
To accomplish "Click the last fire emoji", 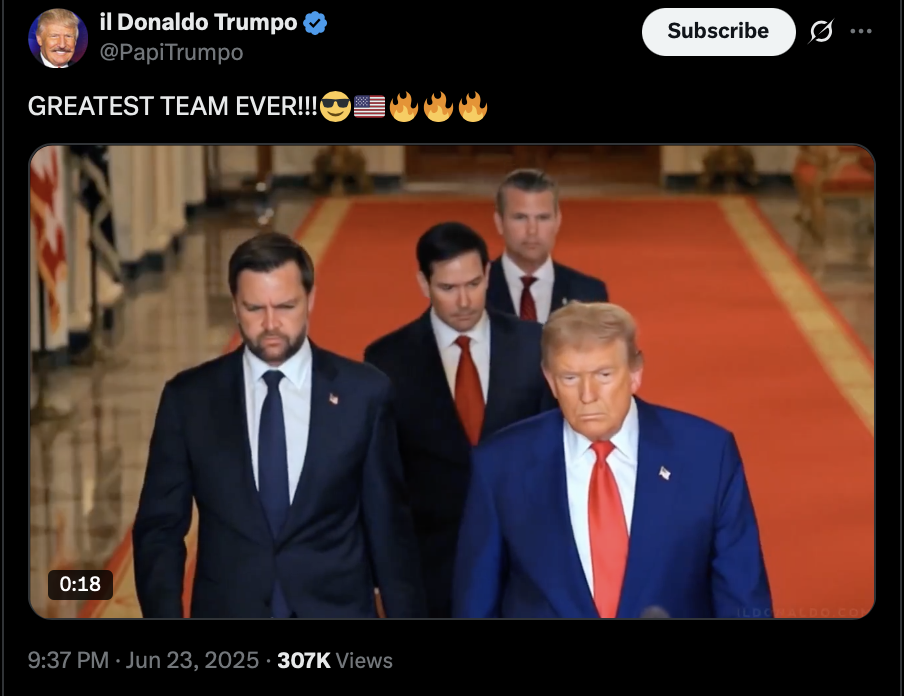I will point(473,107).
